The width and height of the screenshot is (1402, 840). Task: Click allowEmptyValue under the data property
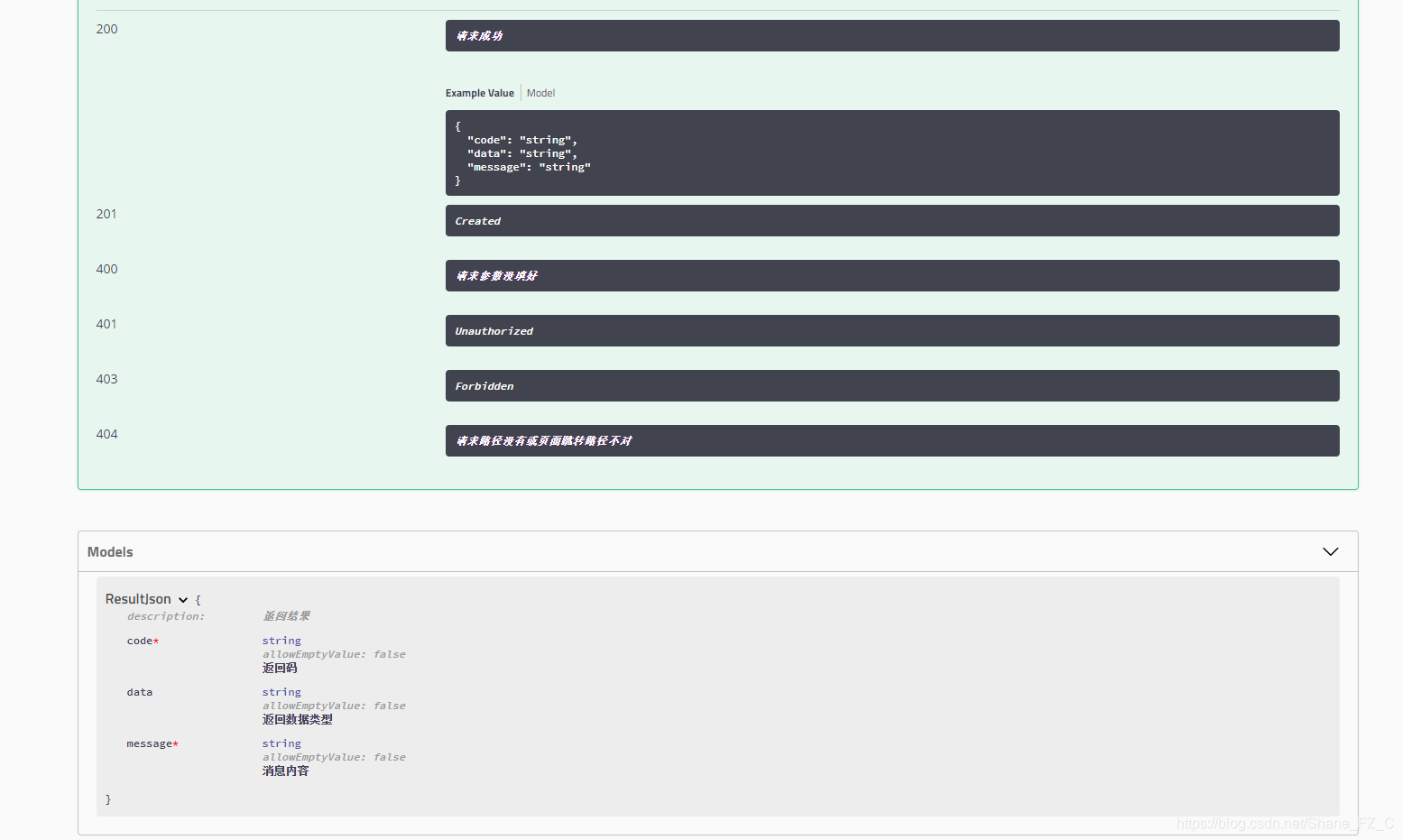click(x=334, y=706)
